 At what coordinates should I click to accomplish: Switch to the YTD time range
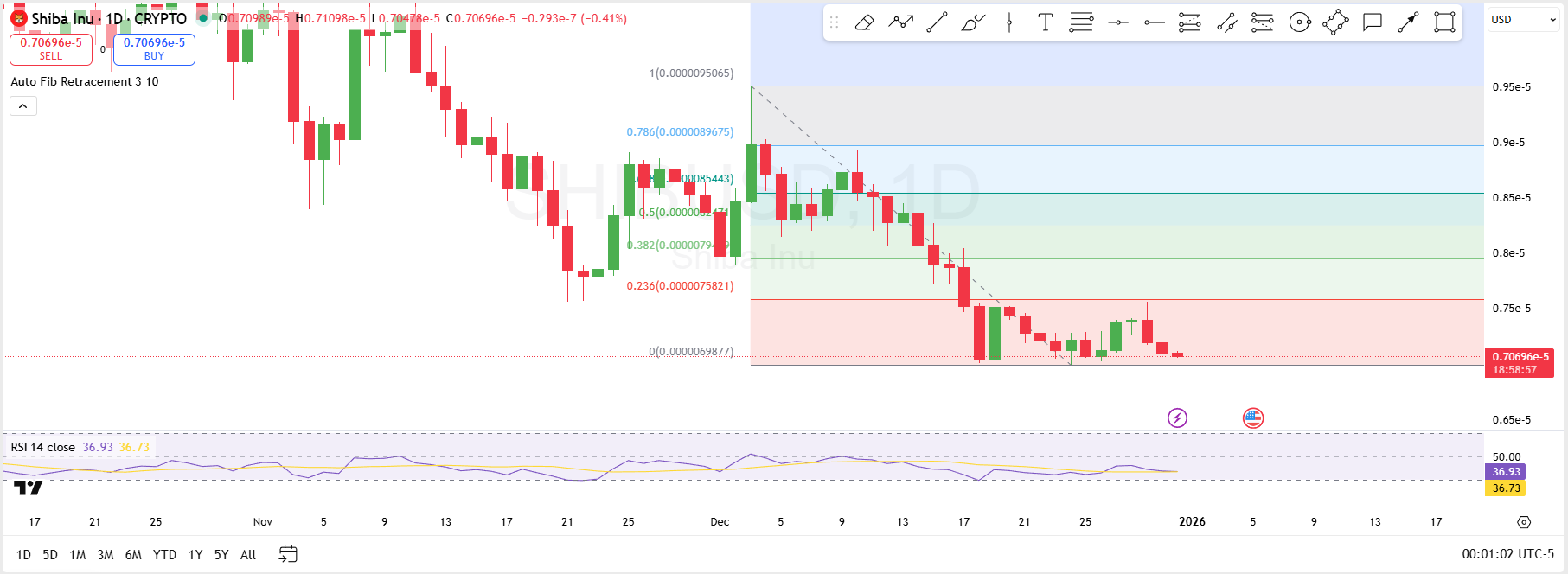click(164, 555)
